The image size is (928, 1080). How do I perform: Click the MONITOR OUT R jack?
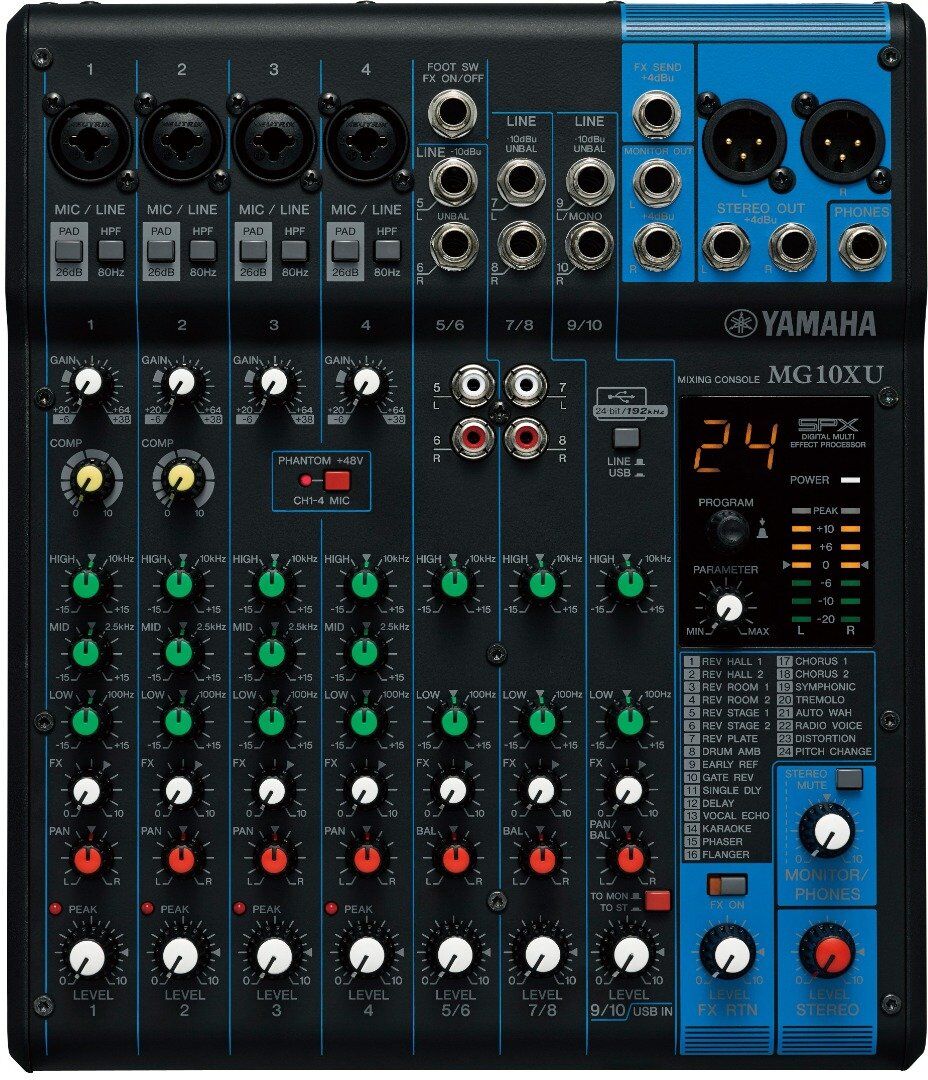click(x=657, y=247)
